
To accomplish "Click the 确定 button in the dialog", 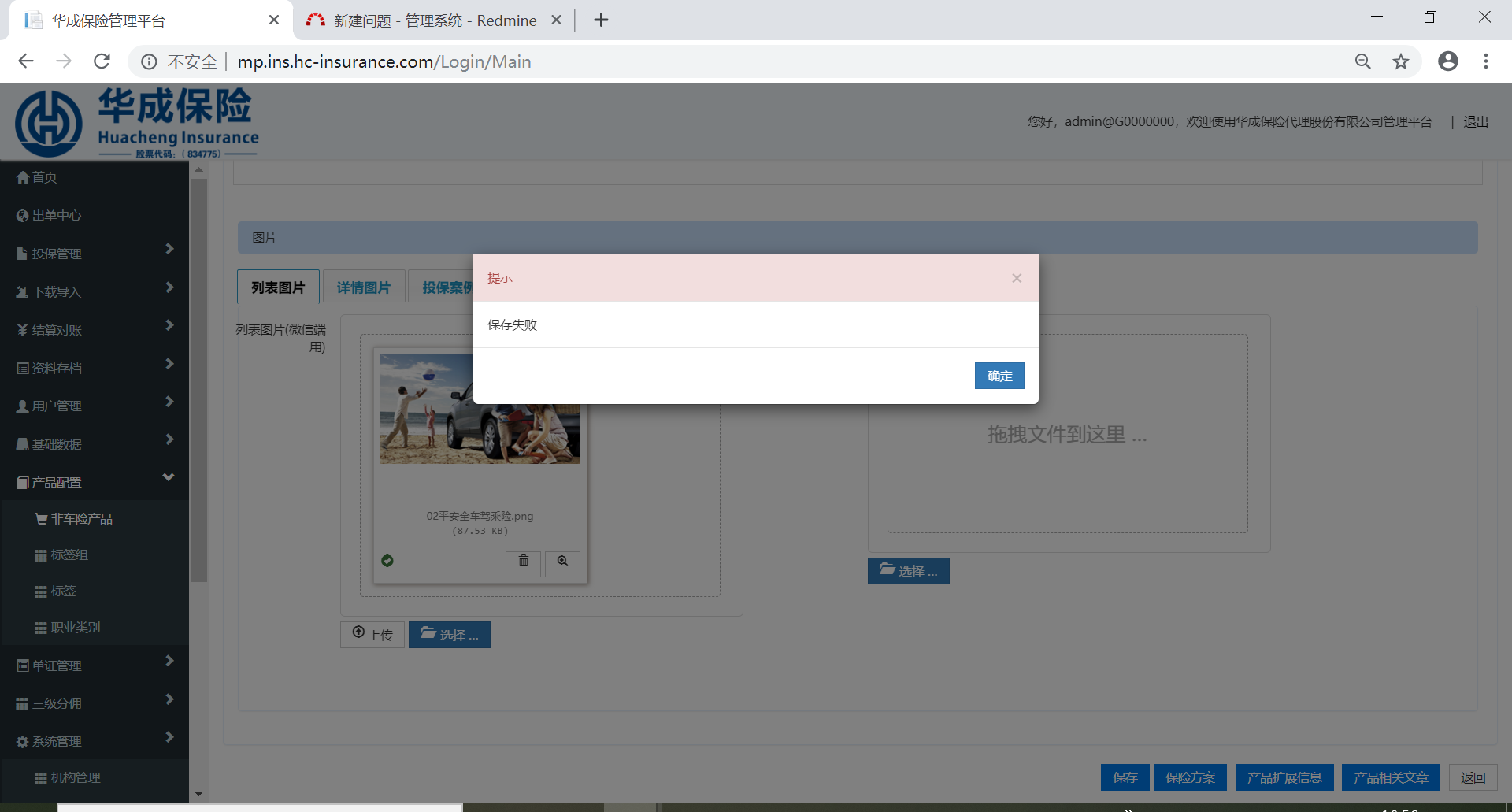I will [x=999, y=376].
